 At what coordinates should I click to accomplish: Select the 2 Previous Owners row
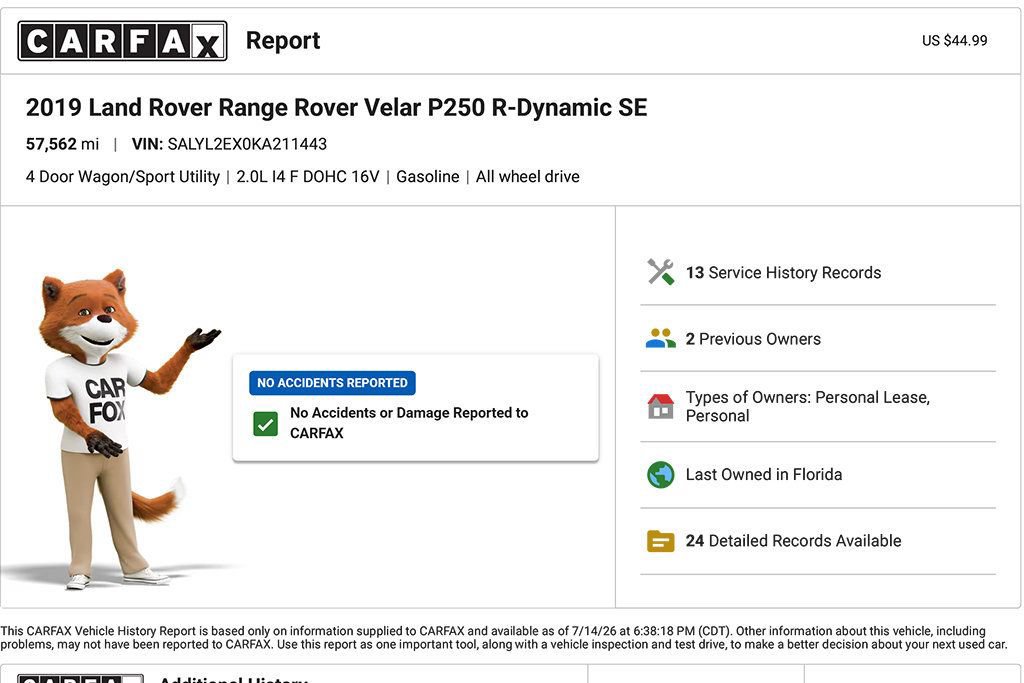818,339
